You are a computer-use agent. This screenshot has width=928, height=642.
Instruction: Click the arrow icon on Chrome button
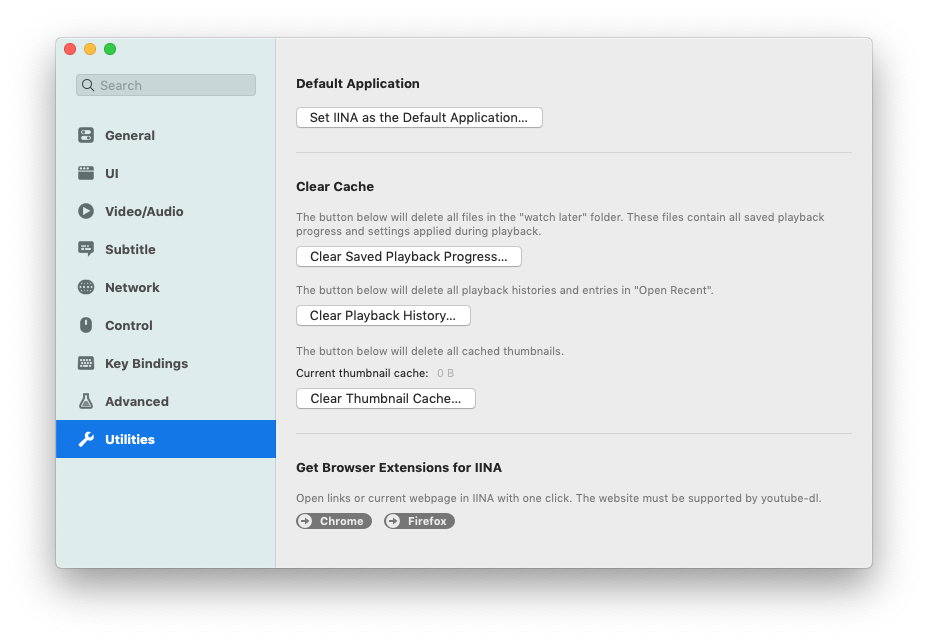(x=305, y=521)
